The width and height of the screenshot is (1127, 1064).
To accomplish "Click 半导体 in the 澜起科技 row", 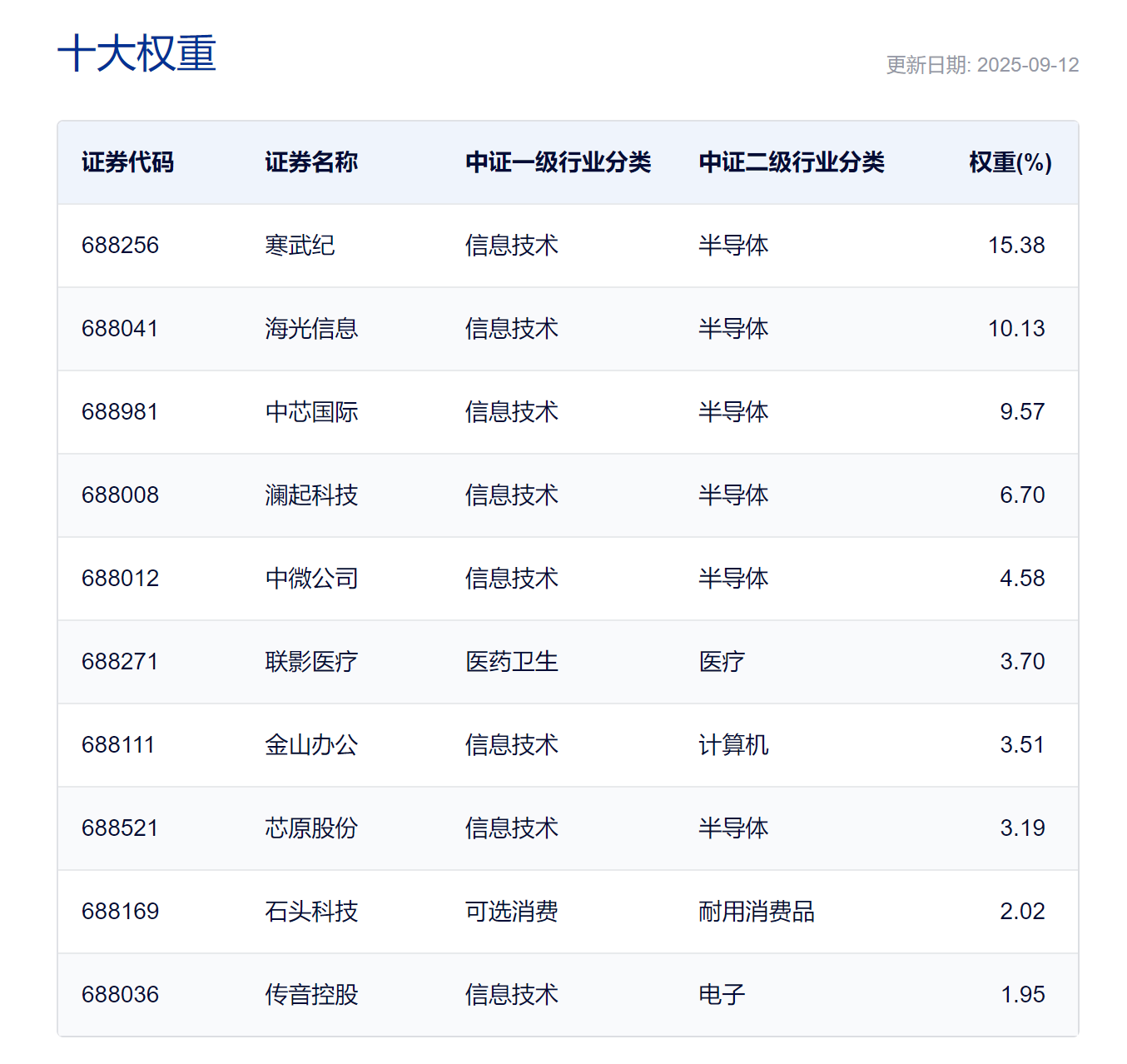I will click(733, 495).
